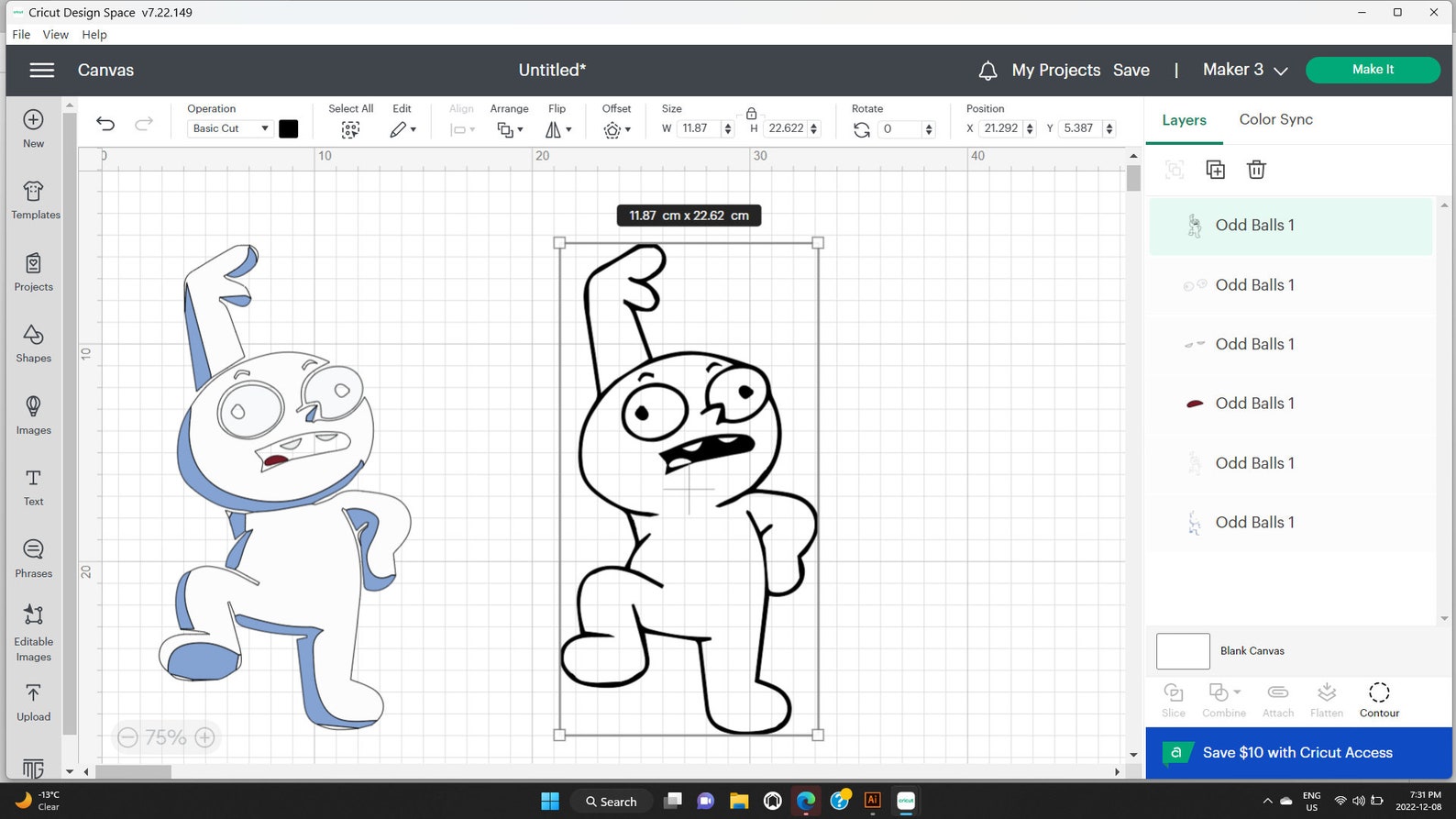The image size is (1456, 819).
Task: Switch to the Color Sync tab
Action: click(1275, 119)
